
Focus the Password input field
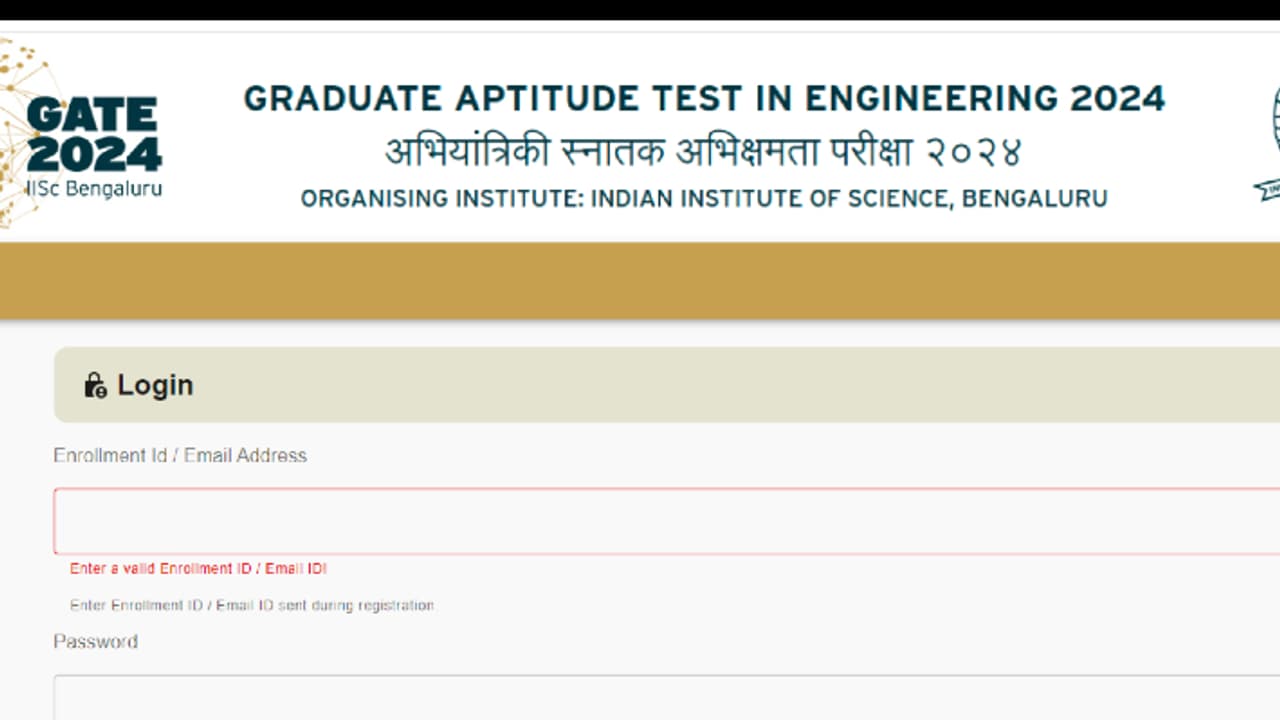tap(660, 698)
